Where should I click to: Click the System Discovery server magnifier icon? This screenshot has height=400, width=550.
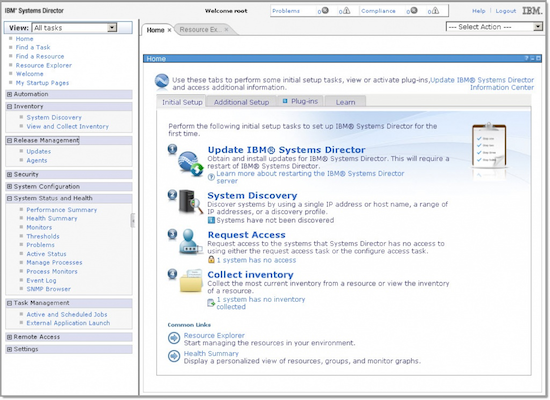(191, 202)
